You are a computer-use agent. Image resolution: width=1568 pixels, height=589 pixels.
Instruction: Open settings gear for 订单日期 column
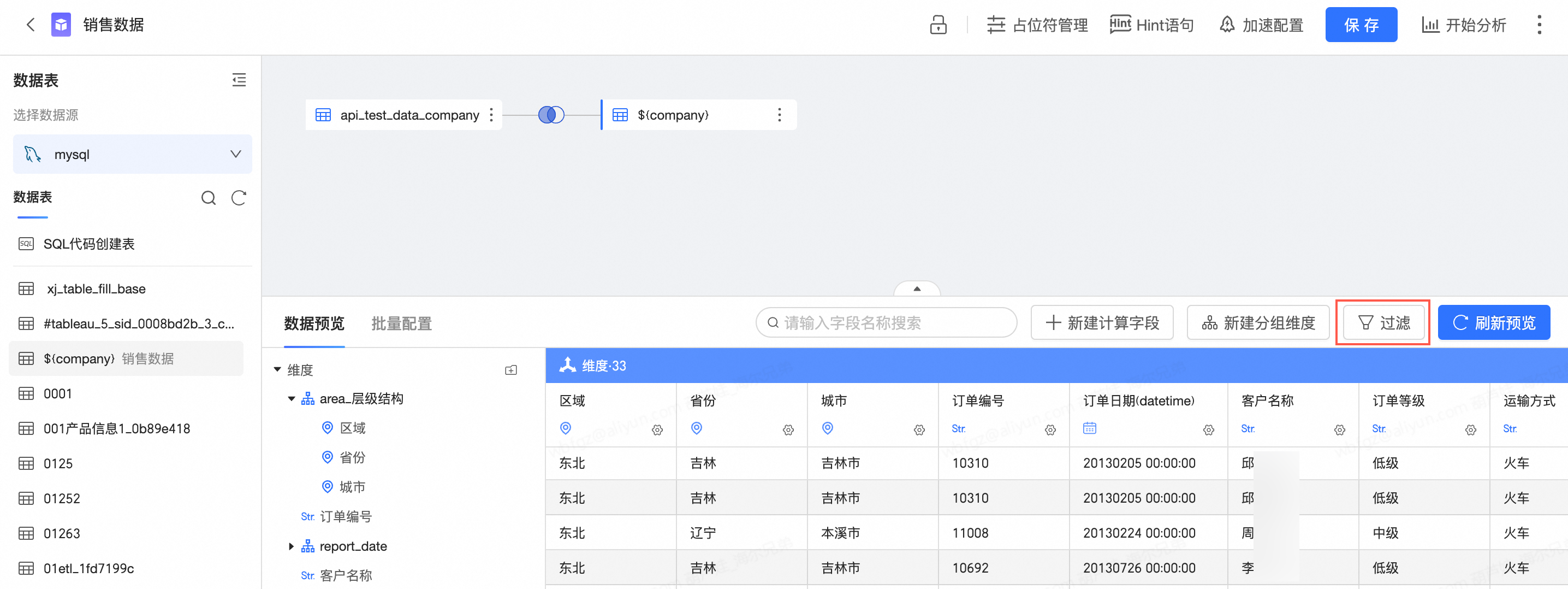[x=1208, y=430]
